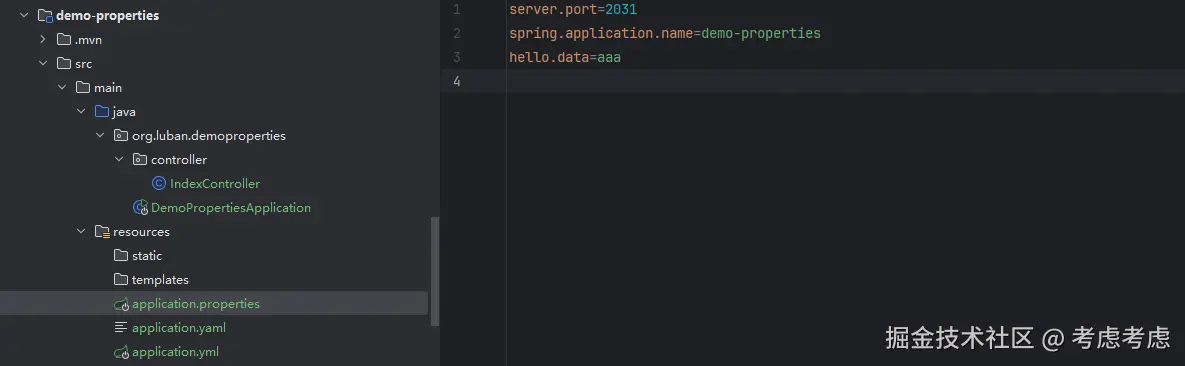Click line number 1 in the gutter
This screenshot has height=366, width=1185.
click(456, 10)
